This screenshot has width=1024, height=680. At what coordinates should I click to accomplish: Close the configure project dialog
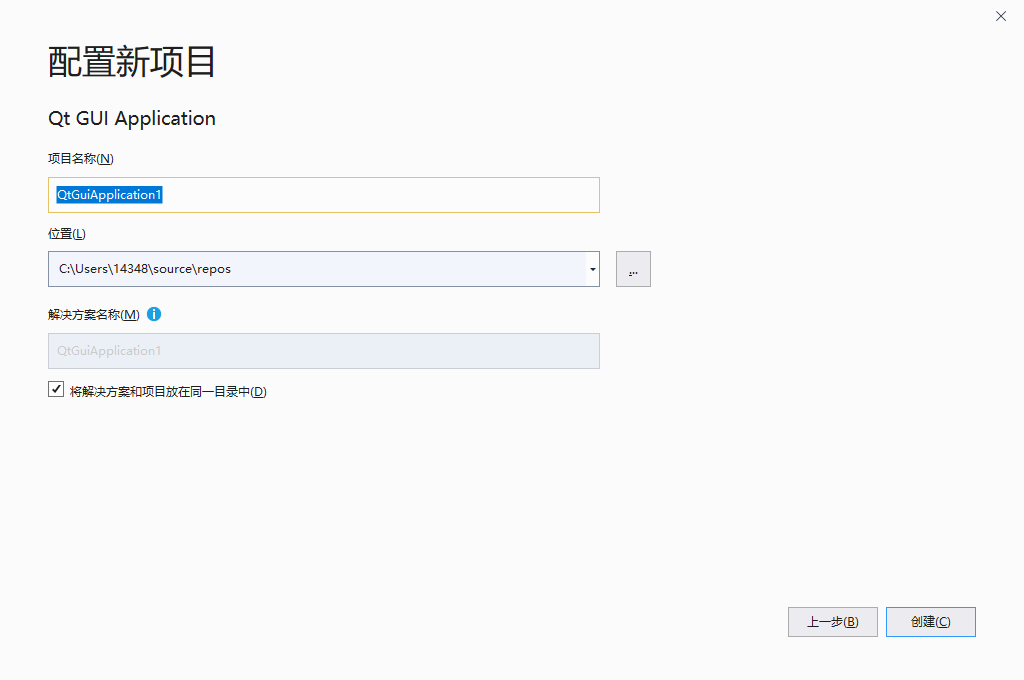click(x=1000, y=16)
